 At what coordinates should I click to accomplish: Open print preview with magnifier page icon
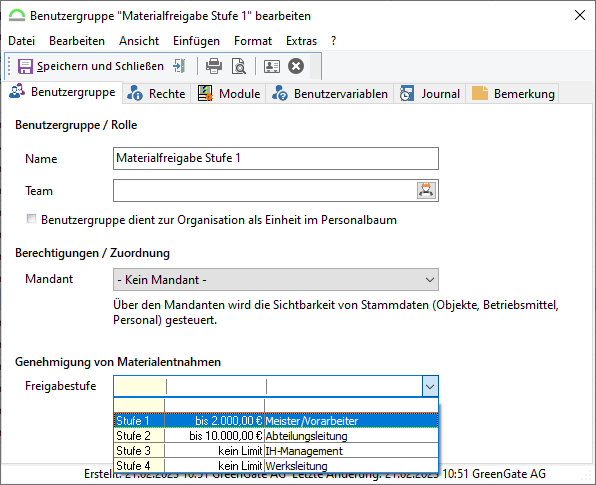coord(239,66)
